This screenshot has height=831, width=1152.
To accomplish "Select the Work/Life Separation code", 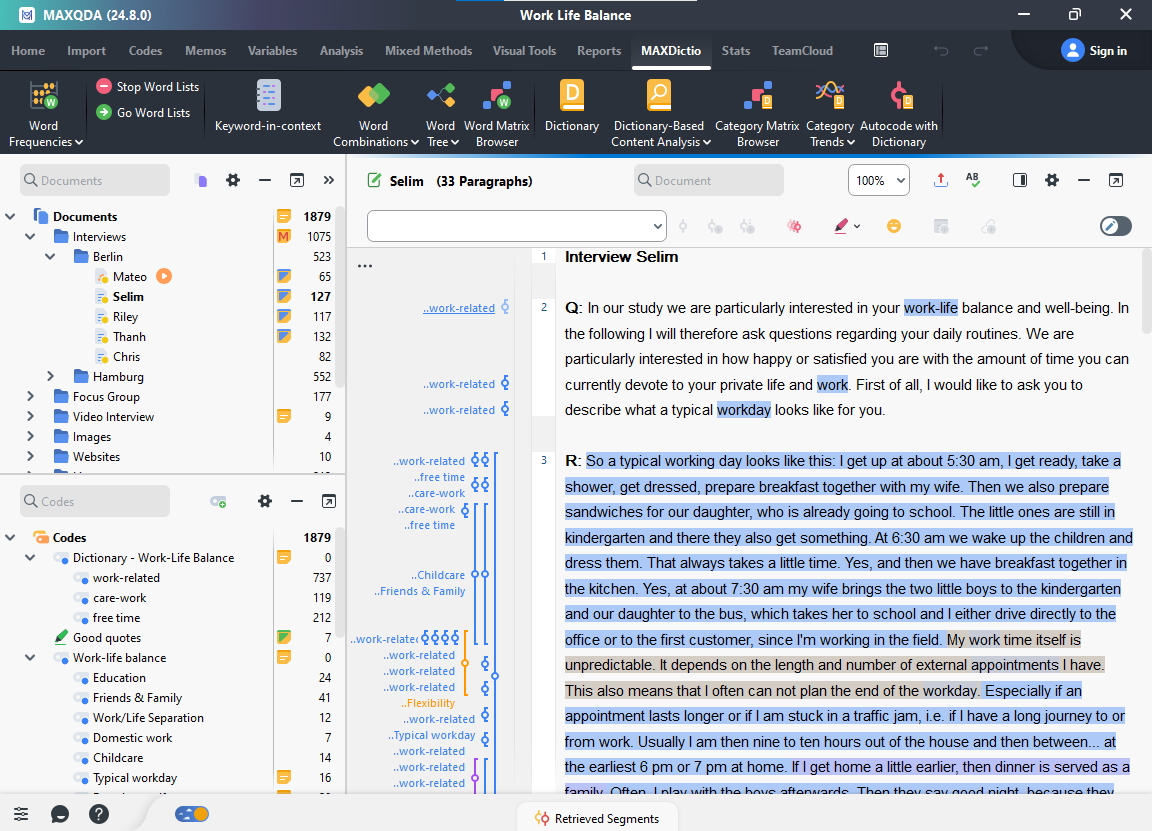I will click(x=148, y=718).
